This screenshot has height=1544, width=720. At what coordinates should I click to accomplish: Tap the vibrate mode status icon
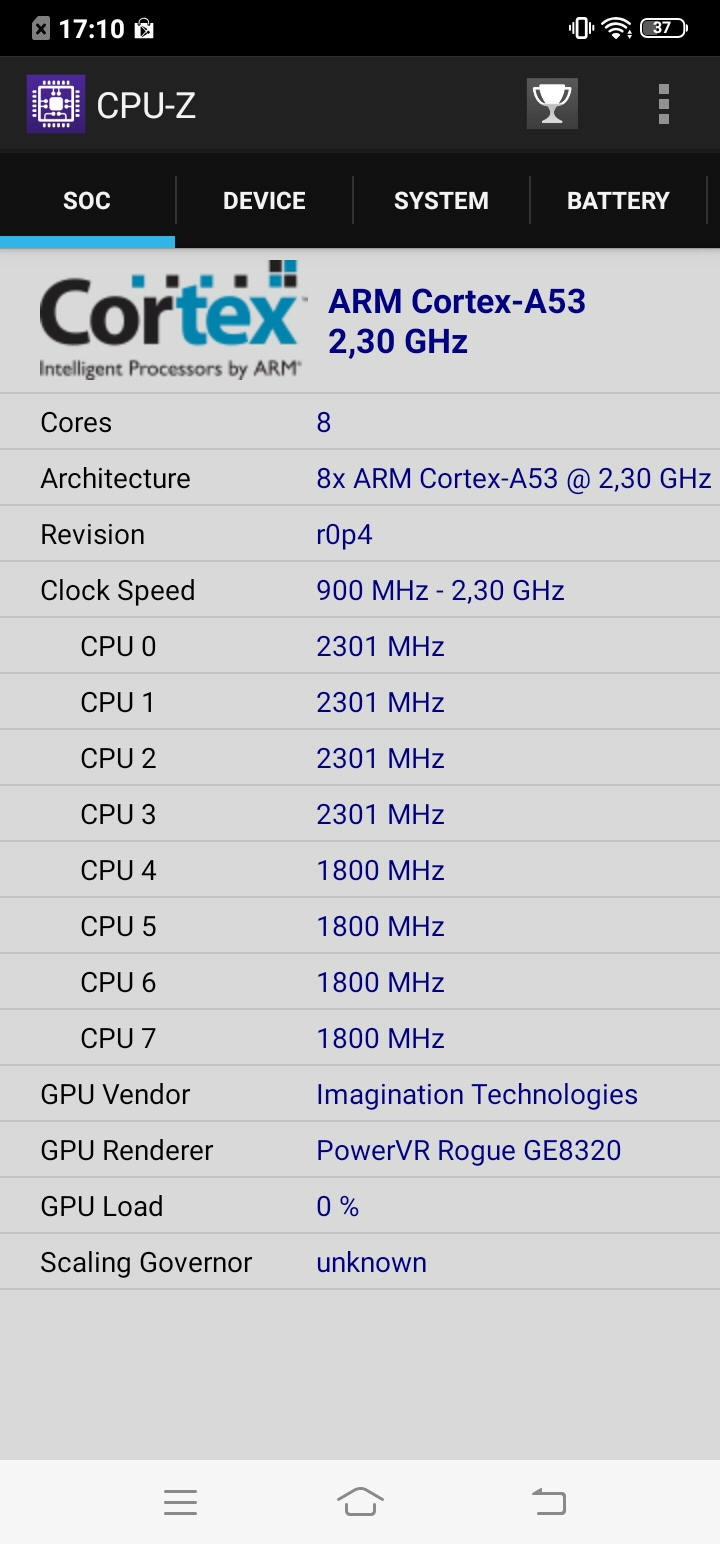click(x=580, y=28)
